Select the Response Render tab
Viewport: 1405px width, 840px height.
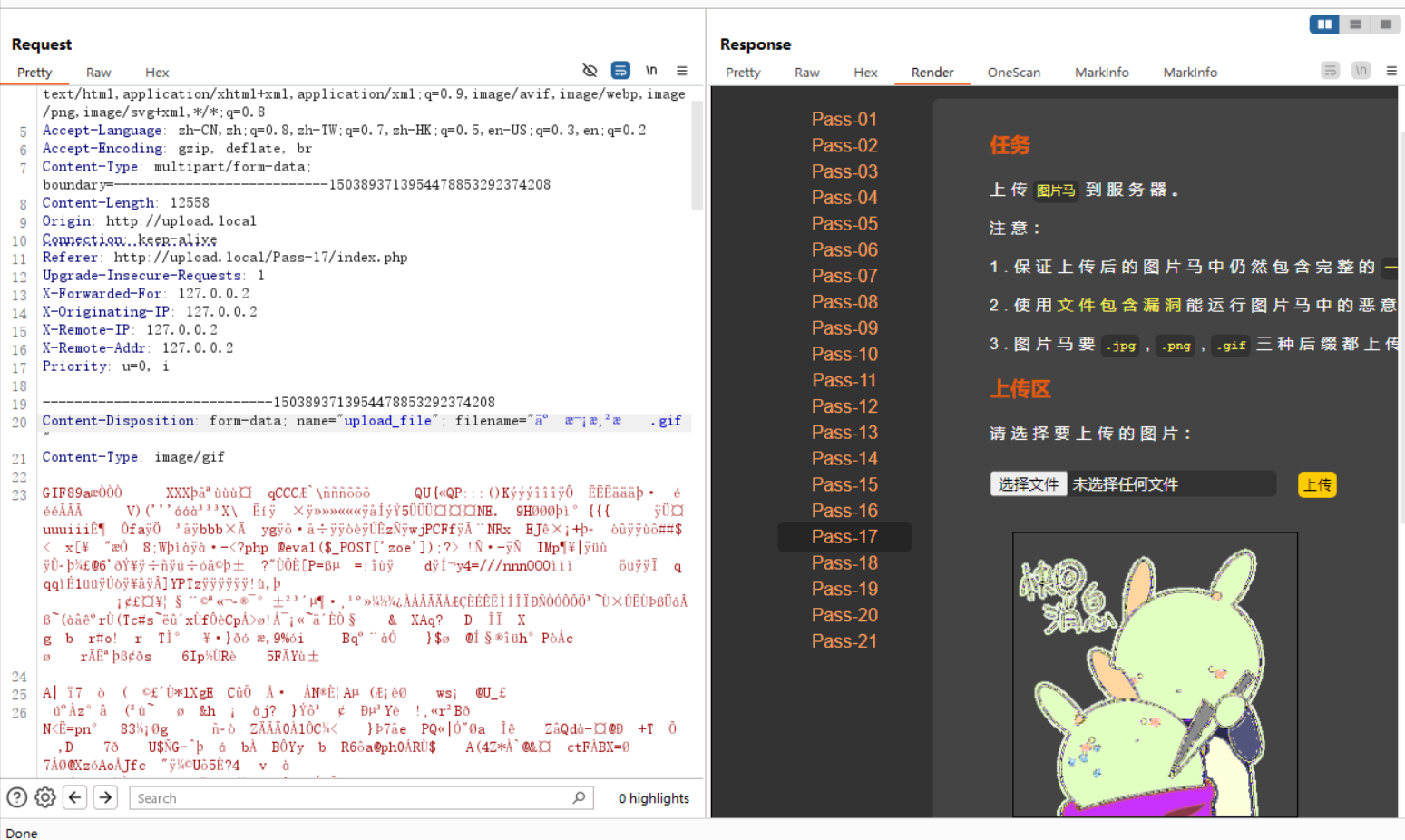932,73
